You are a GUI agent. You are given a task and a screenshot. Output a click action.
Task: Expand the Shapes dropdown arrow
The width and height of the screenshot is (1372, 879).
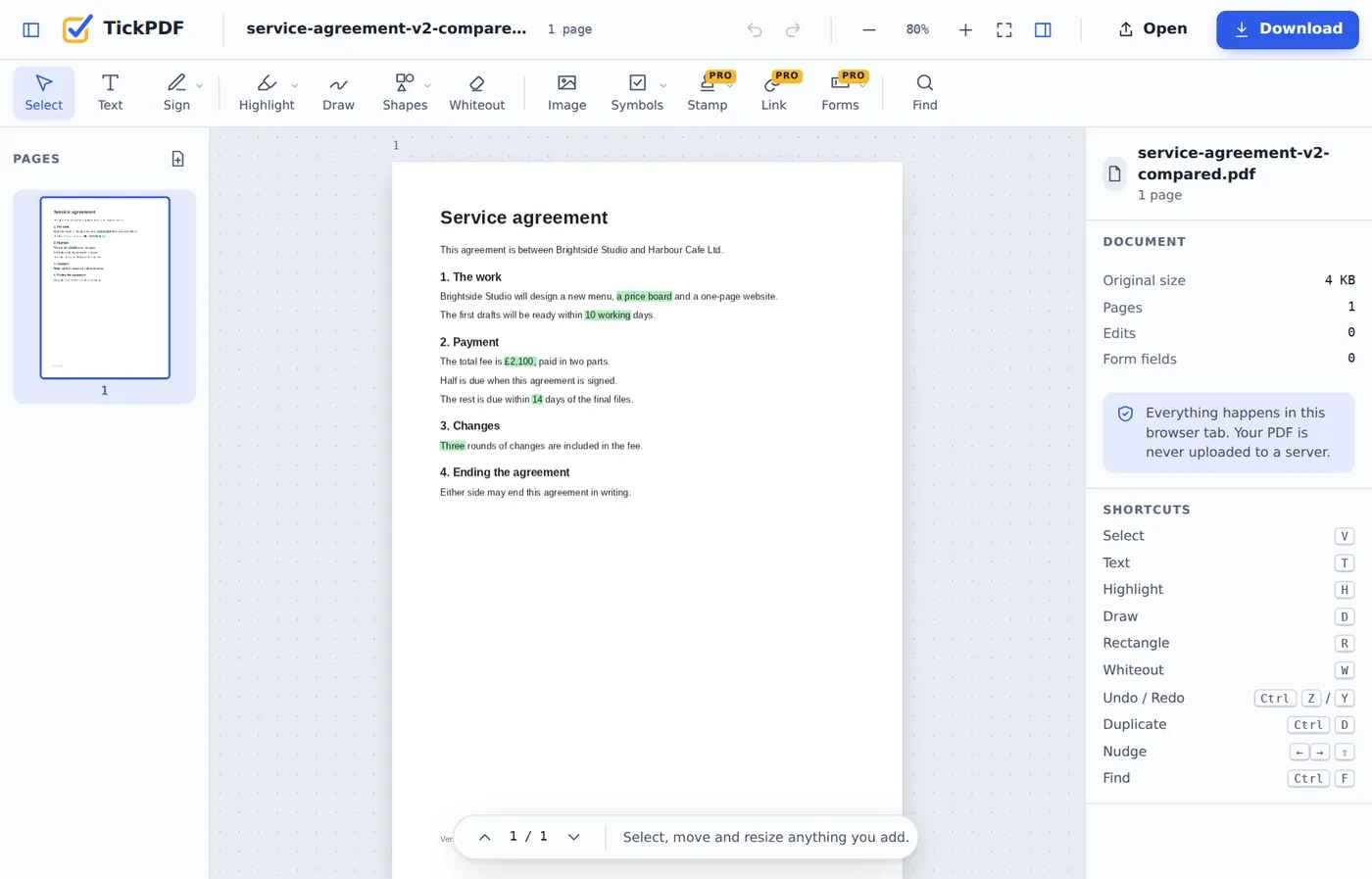click(428, 85)
